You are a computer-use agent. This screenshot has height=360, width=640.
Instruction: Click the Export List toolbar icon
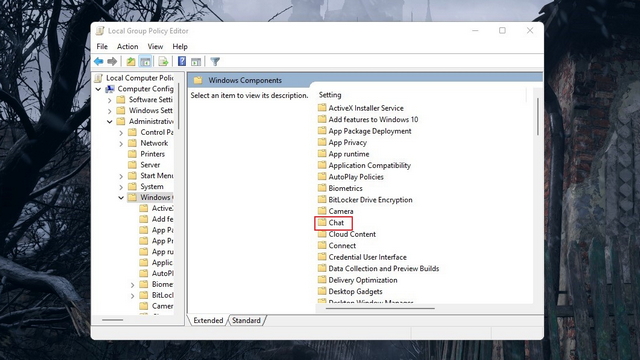coord(163,62)
